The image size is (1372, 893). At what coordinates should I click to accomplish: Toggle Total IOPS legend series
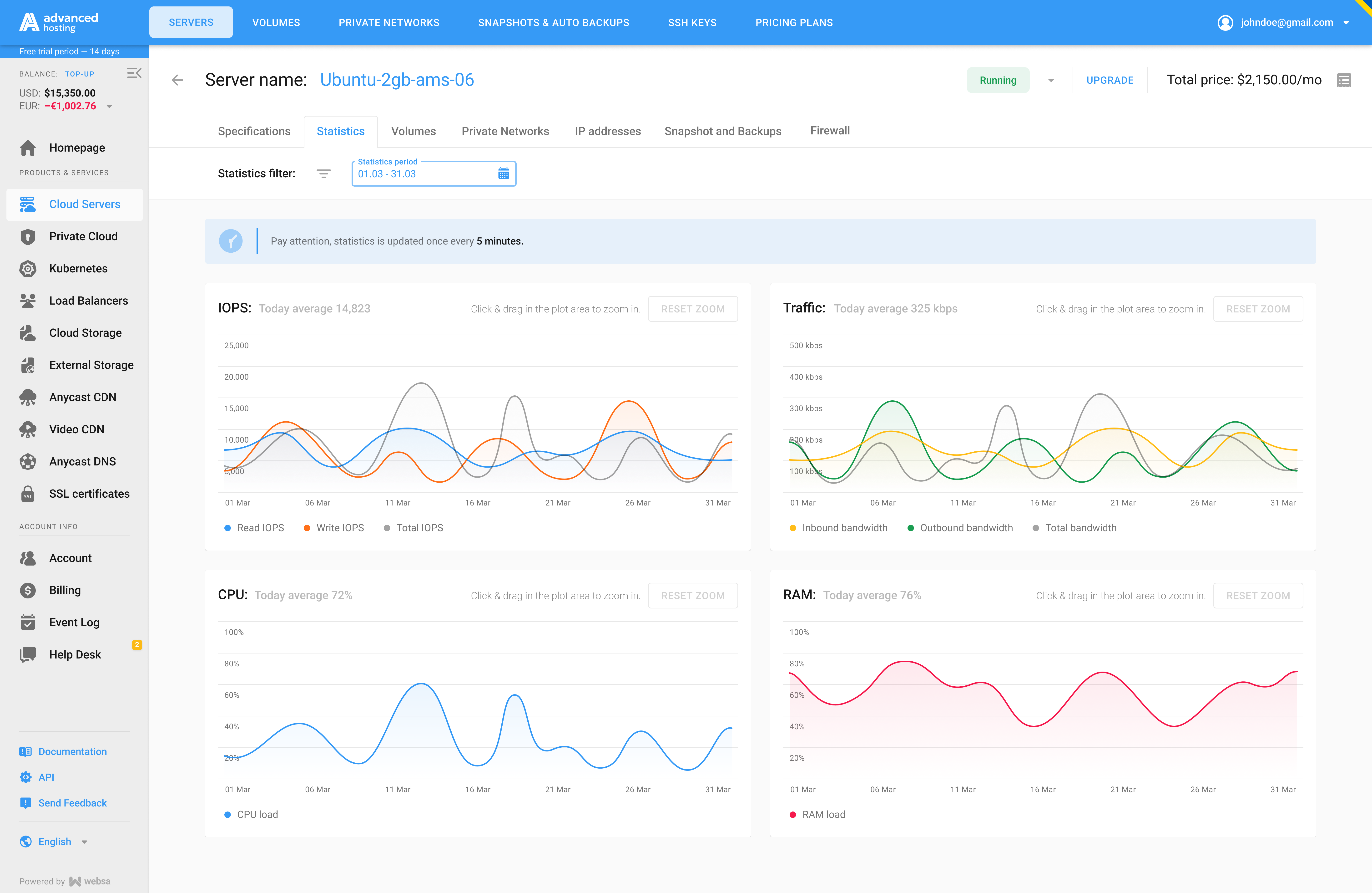pyautogui.click(x=413, y=528)
